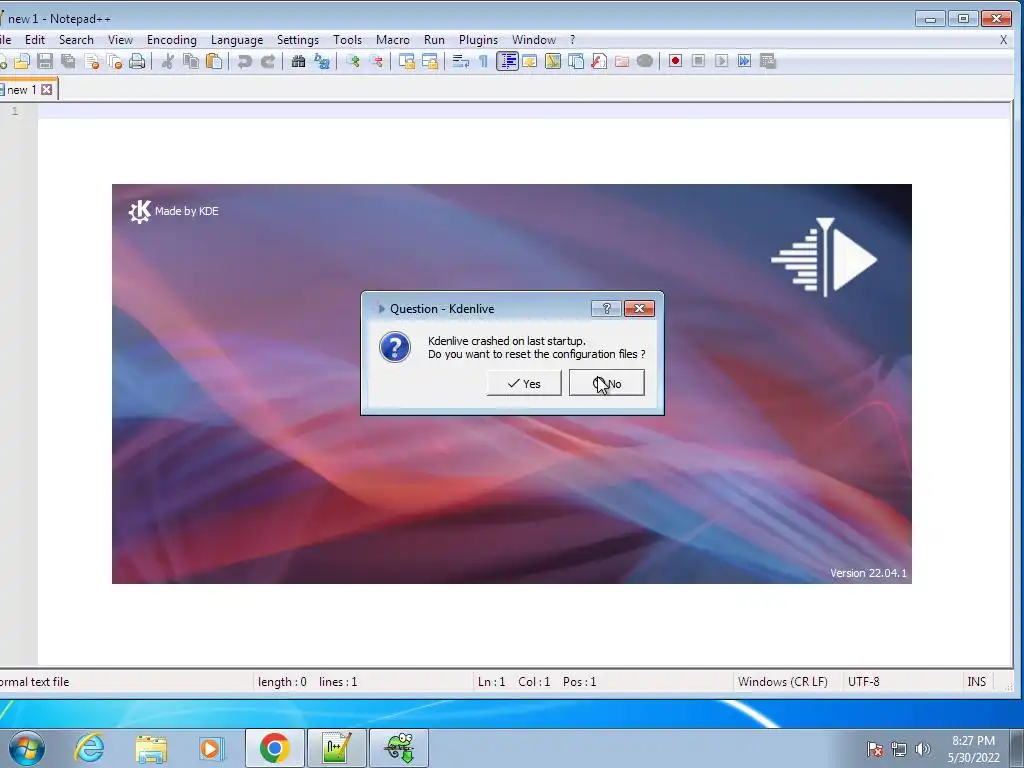
Task: Click the Open file toolbar icon
Action: (x=22, y=61)
